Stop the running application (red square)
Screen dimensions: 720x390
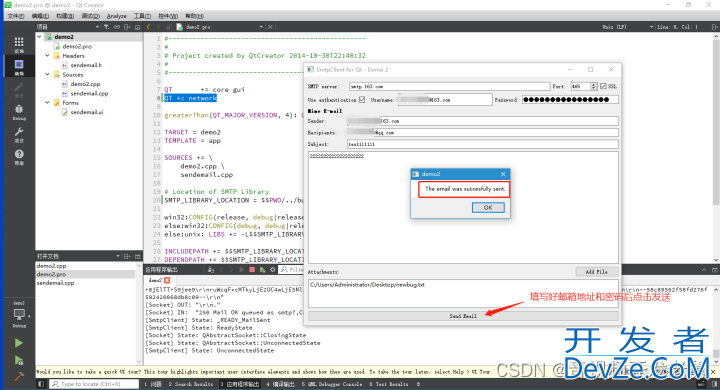(252, 270)
